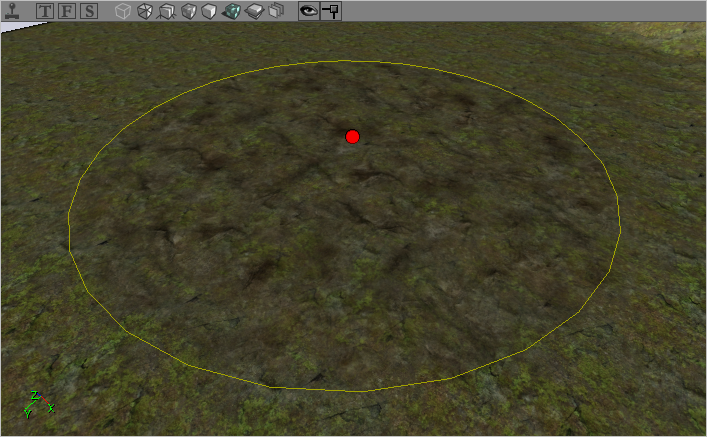Screen dimensions: 707x437
Task: Click the red dot marker on terrain
Action: (x=352, y=136)
